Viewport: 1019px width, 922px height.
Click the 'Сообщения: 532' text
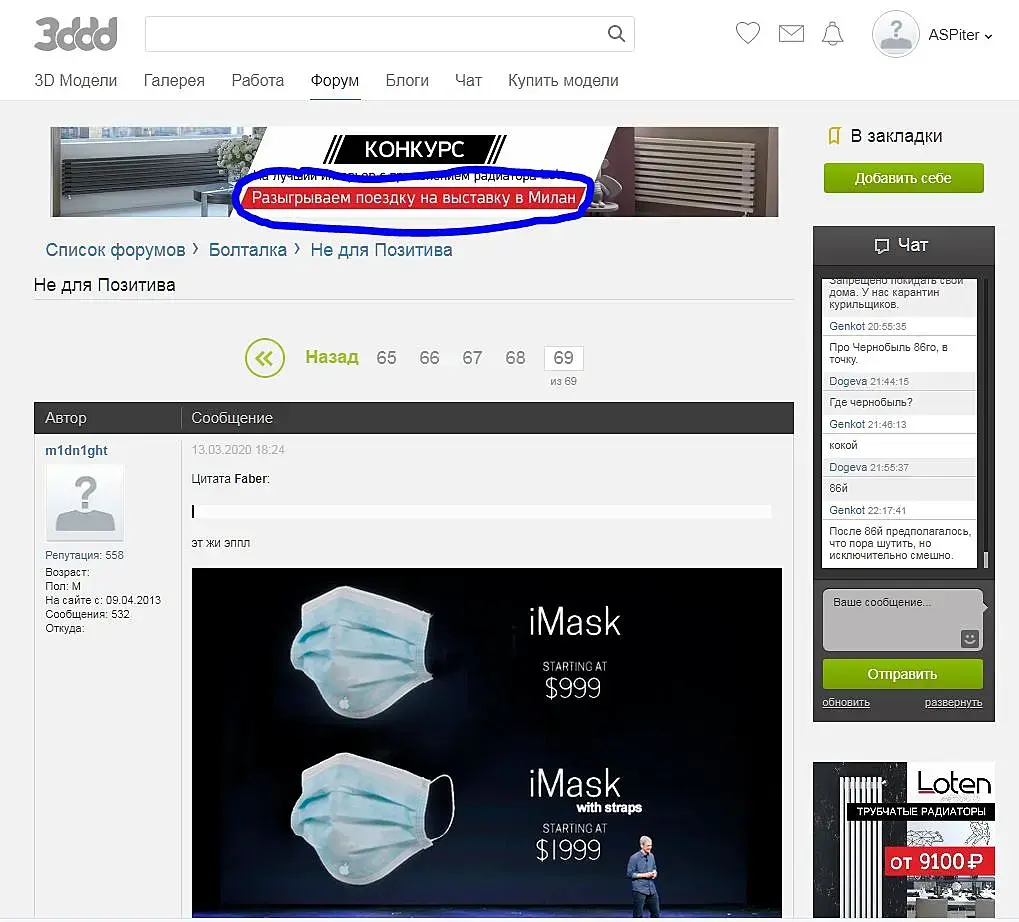(87, 614)
